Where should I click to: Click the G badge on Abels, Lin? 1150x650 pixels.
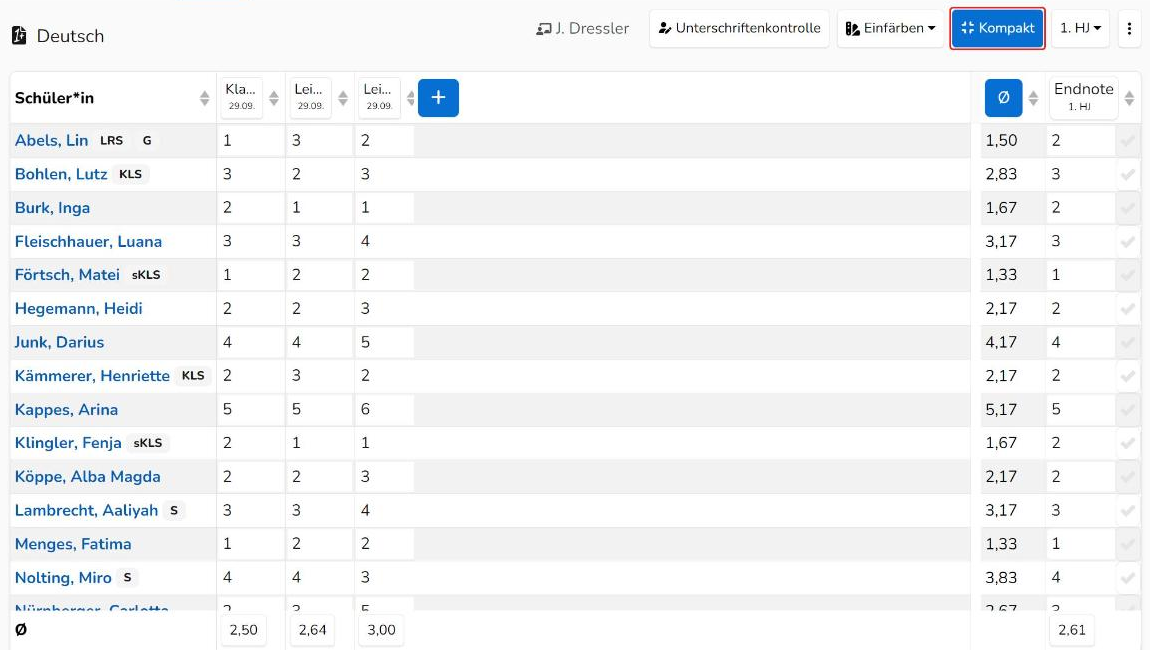pos(147,141)
